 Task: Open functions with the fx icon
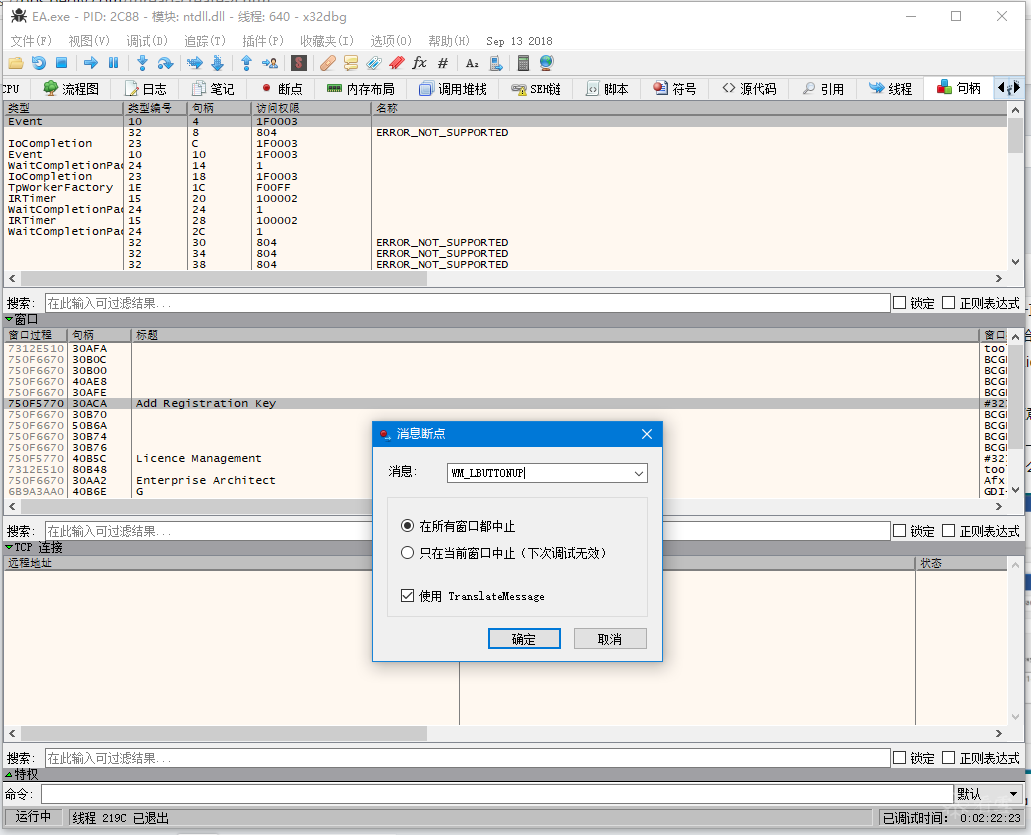tap(420, 63)
